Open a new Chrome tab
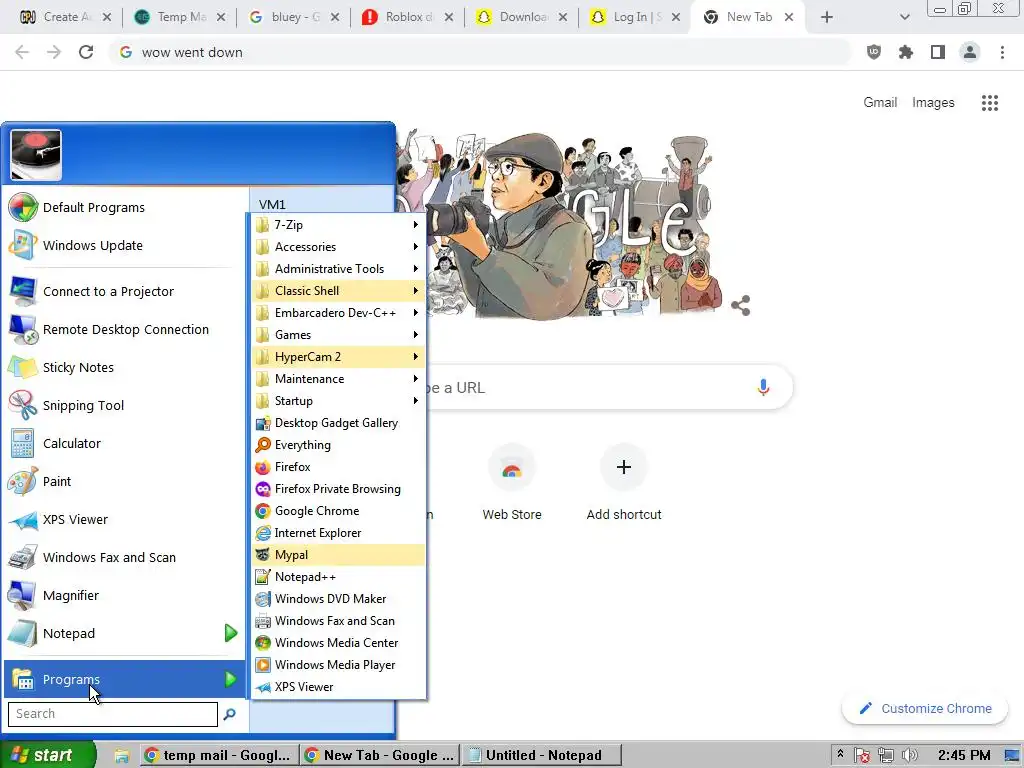Image resolution: width=1024 pixels, height=768 pixels. (x=827, y=17)
